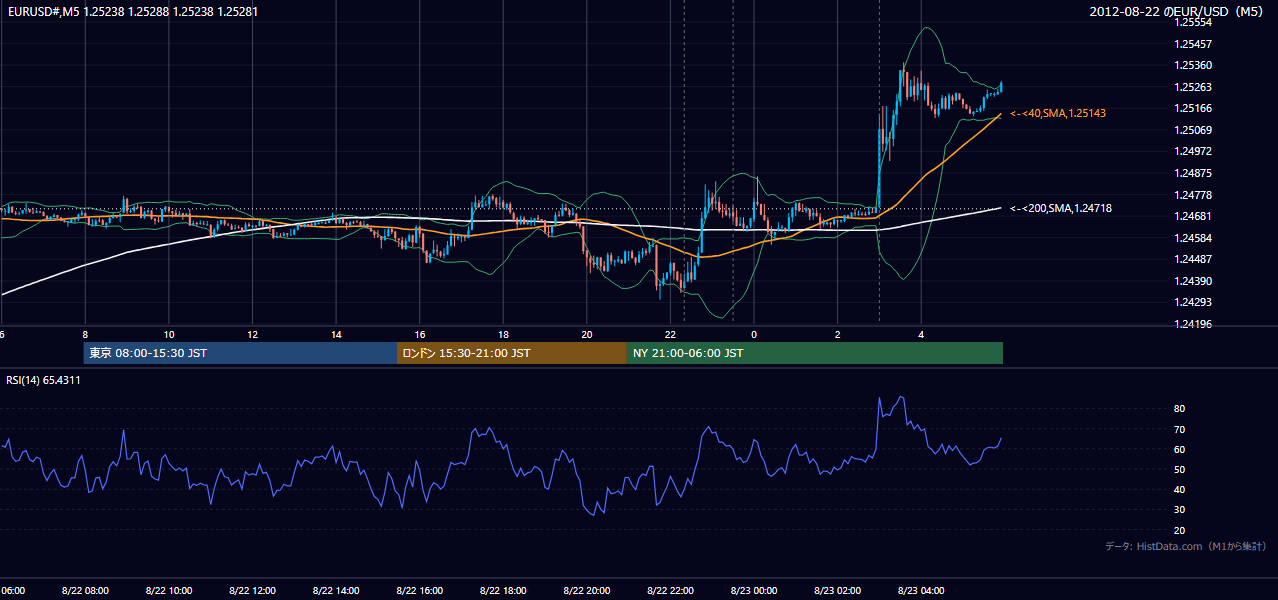Click price axis label 1.24584
Image resolution: width=1278 pixels, height=600 pixels.
tap(1193, 238)
